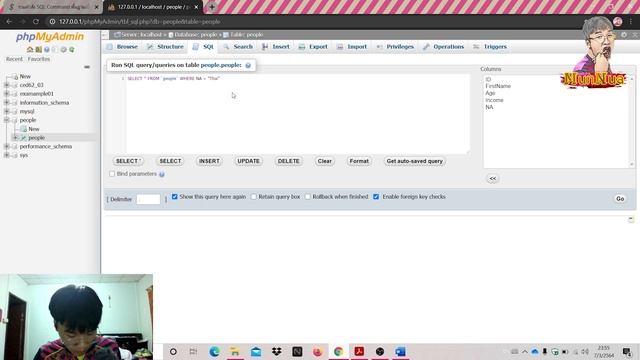Switch to the Browse tab
The image size is (640, 360).
122,47
